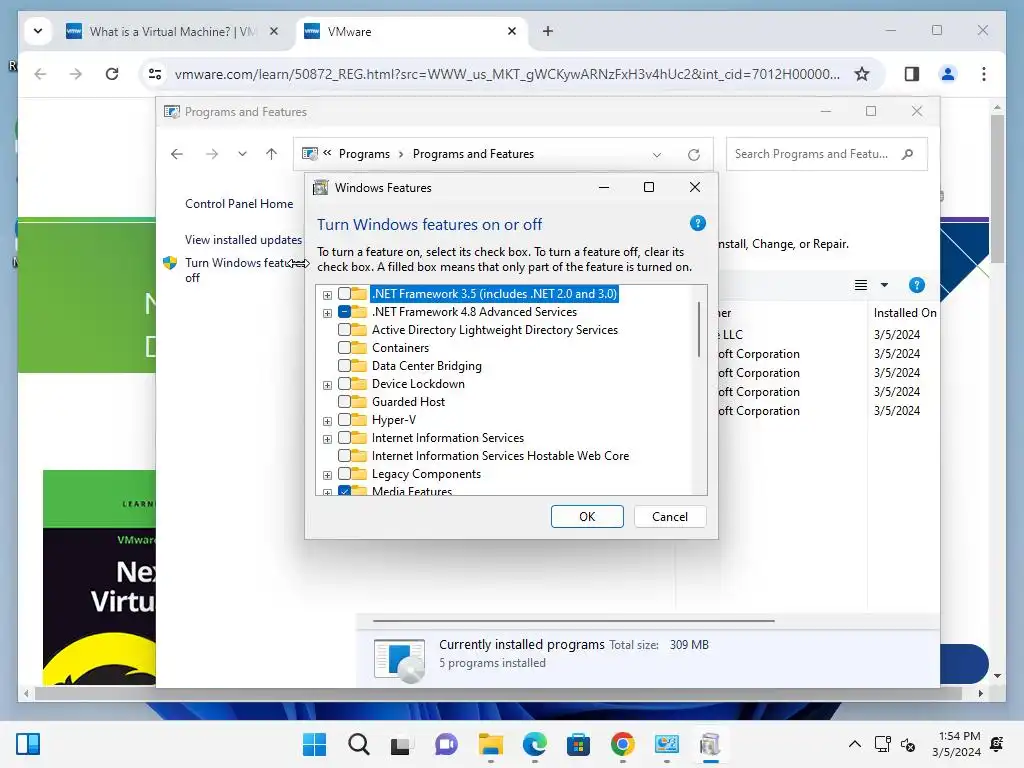
Task: Click Chrome page vertical scrollbar
Action: tap(997, 189)
